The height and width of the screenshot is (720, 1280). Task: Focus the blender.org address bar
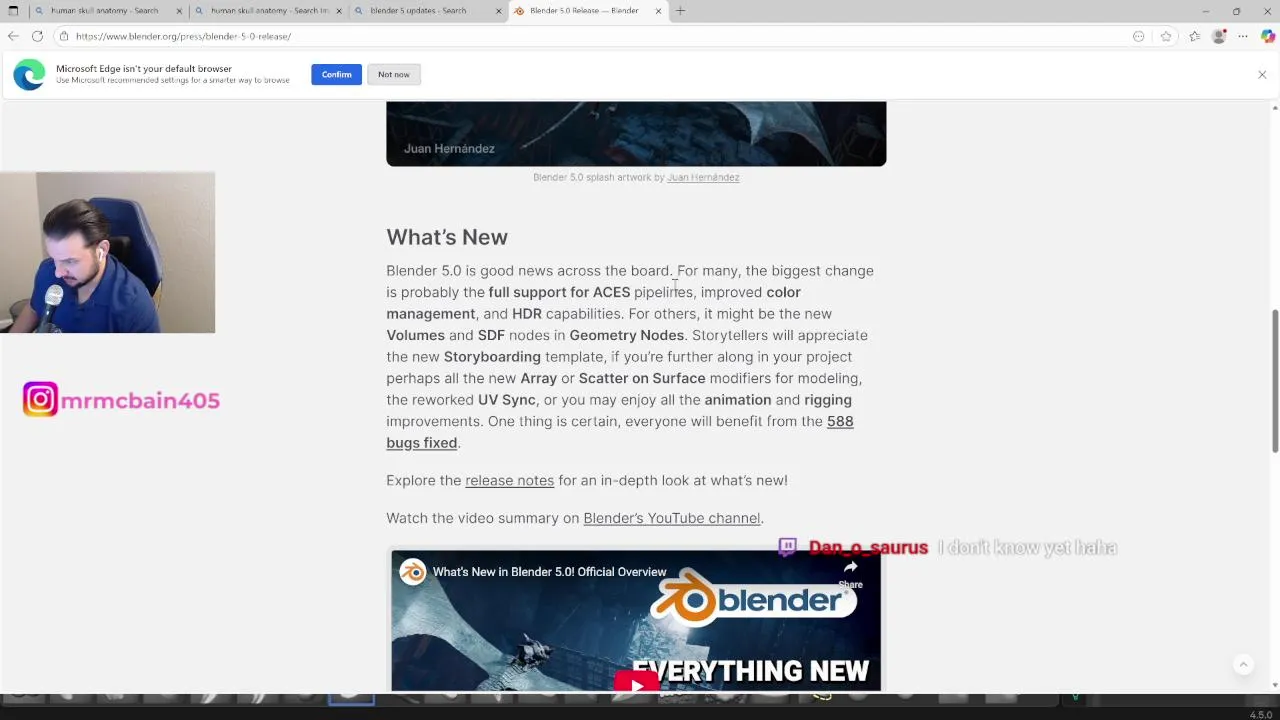[600, 36]
